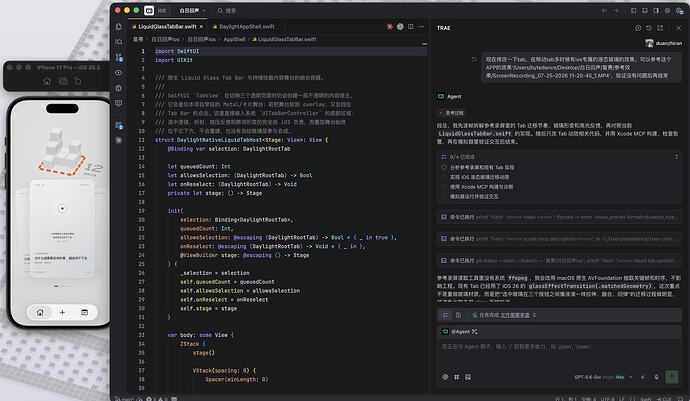Click the simulator home button icon

(x=47, y=81)
